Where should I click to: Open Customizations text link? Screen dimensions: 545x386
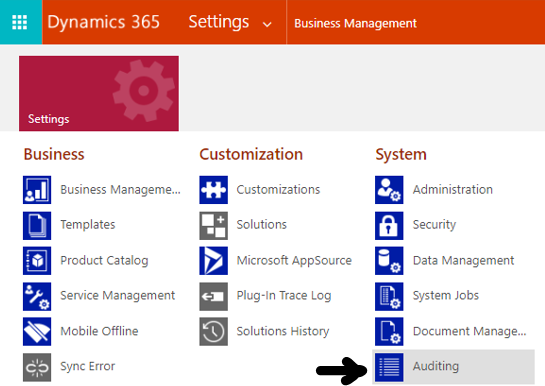[x=278, y=190]
